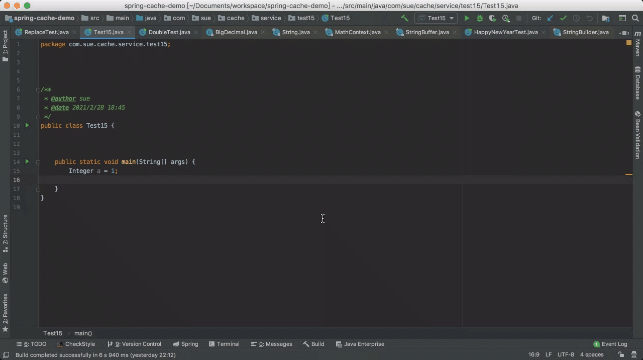Commit changes with the Git checkmark icon
643x360 pixels.
tap(563, 18)
